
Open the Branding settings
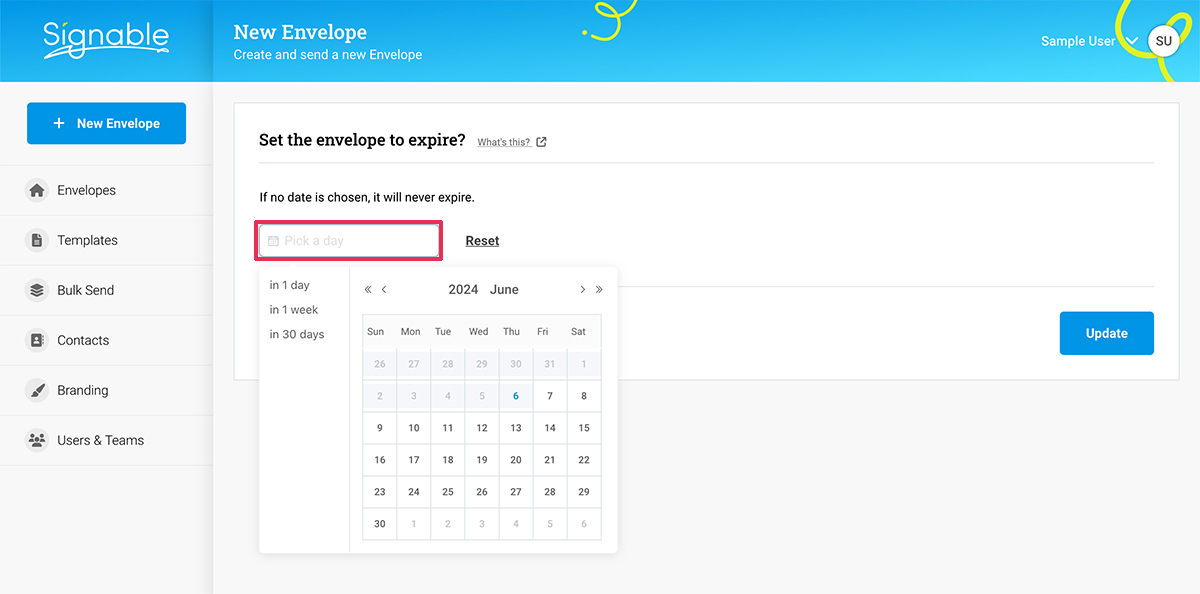click(x=83, y=390)
